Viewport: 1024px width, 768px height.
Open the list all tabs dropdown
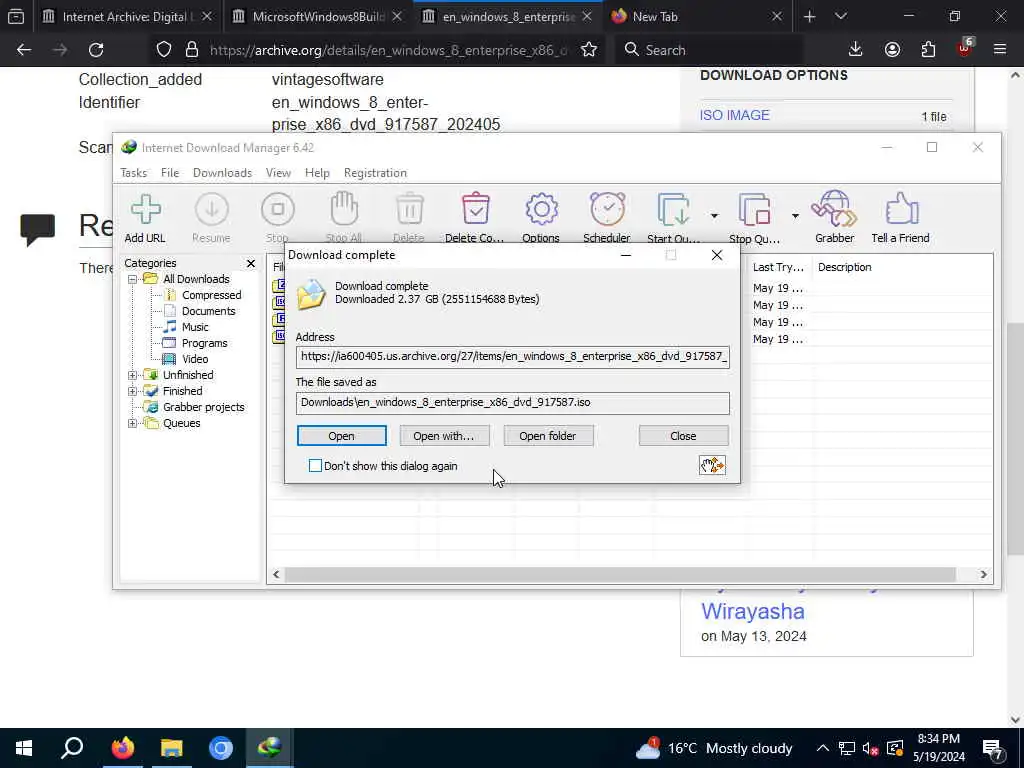tap(841, 16)
